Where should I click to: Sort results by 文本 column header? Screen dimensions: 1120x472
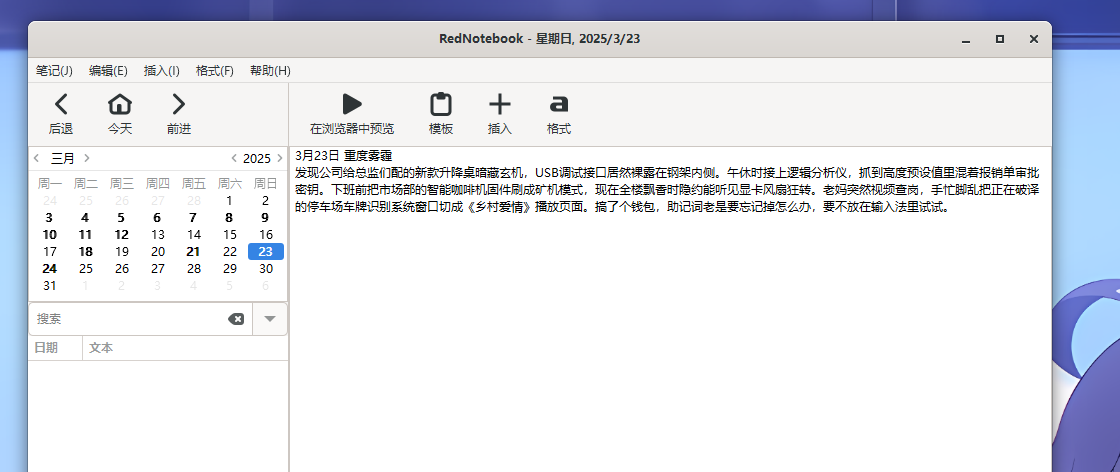click(186, 348)
